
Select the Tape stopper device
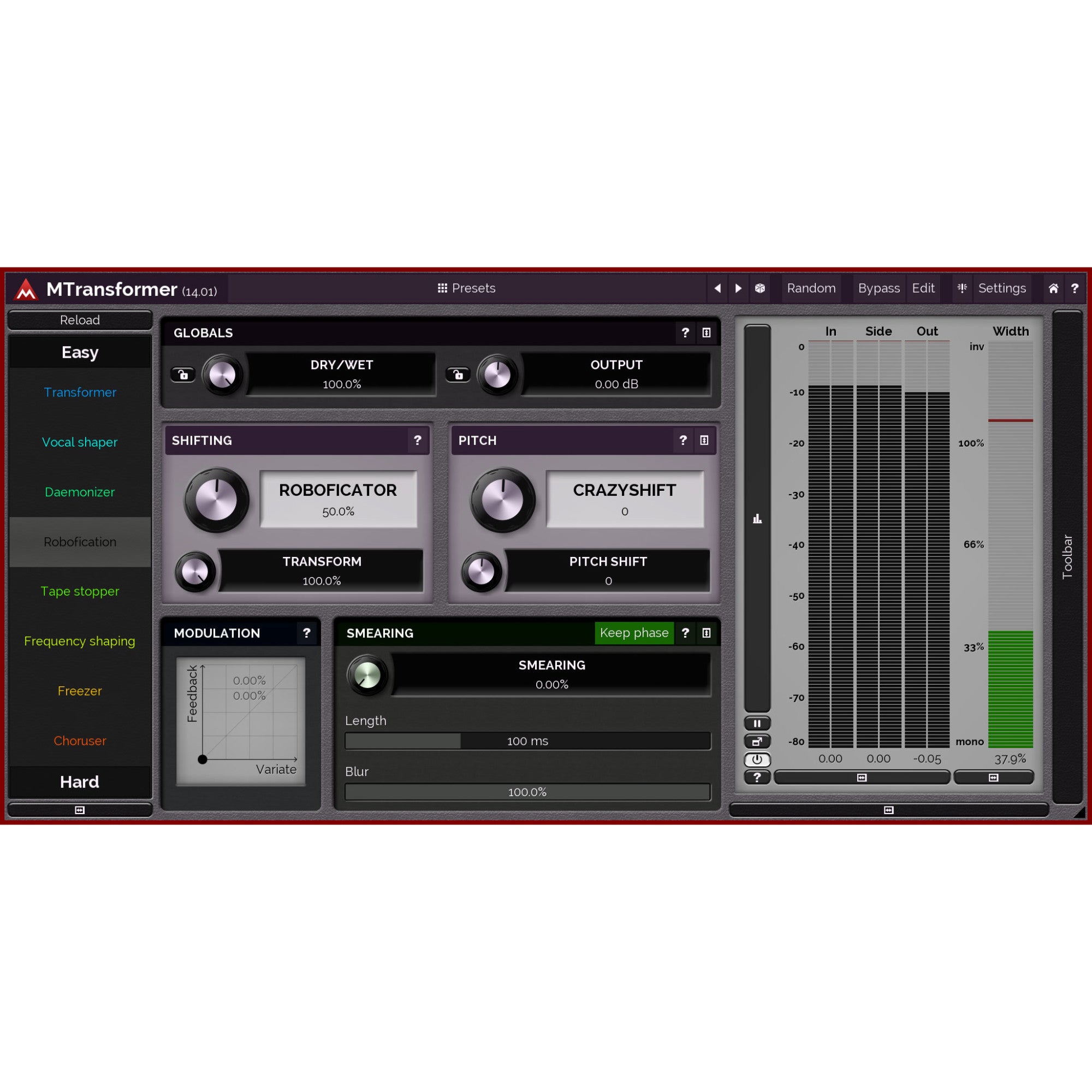coord(80,591)
